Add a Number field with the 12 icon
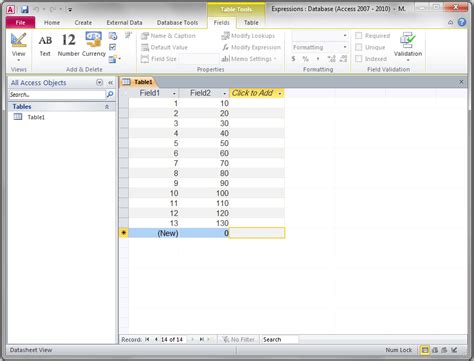 69,45
